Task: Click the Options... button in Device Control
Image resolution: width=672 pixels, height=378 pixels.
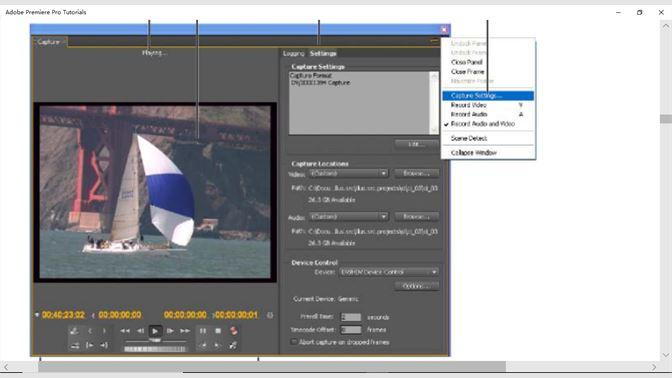Action: point(416,286)
